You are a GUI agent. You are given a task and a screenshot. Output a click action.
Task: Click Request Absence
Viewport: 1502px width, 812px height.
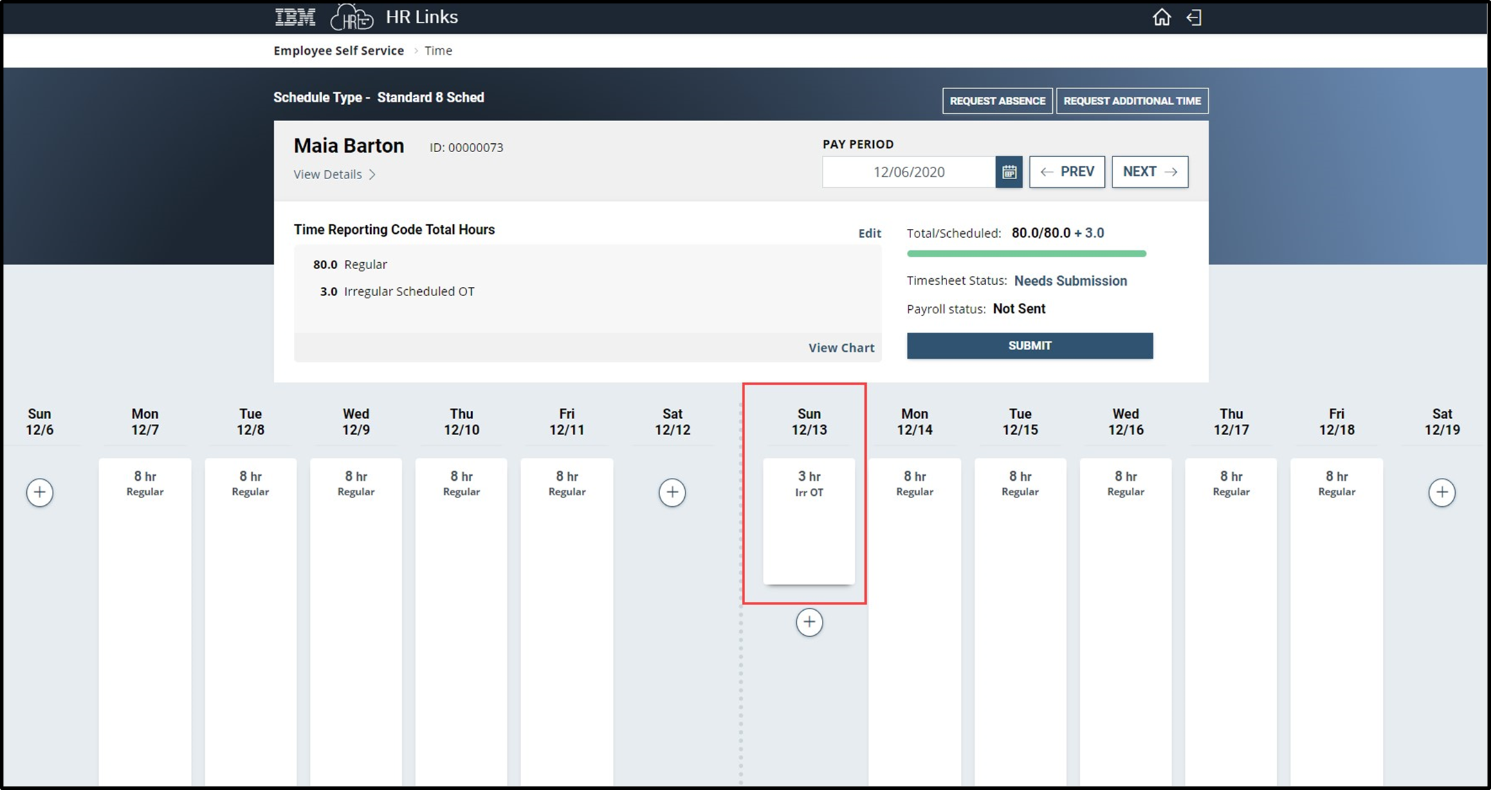pyautogui.click(x=998, y=101)
